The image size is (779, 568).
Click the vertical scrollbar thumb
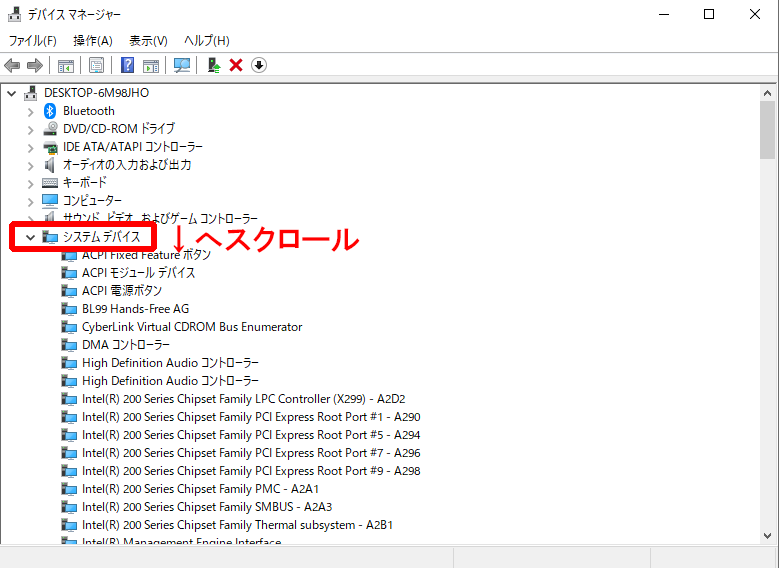click(768, 130)
